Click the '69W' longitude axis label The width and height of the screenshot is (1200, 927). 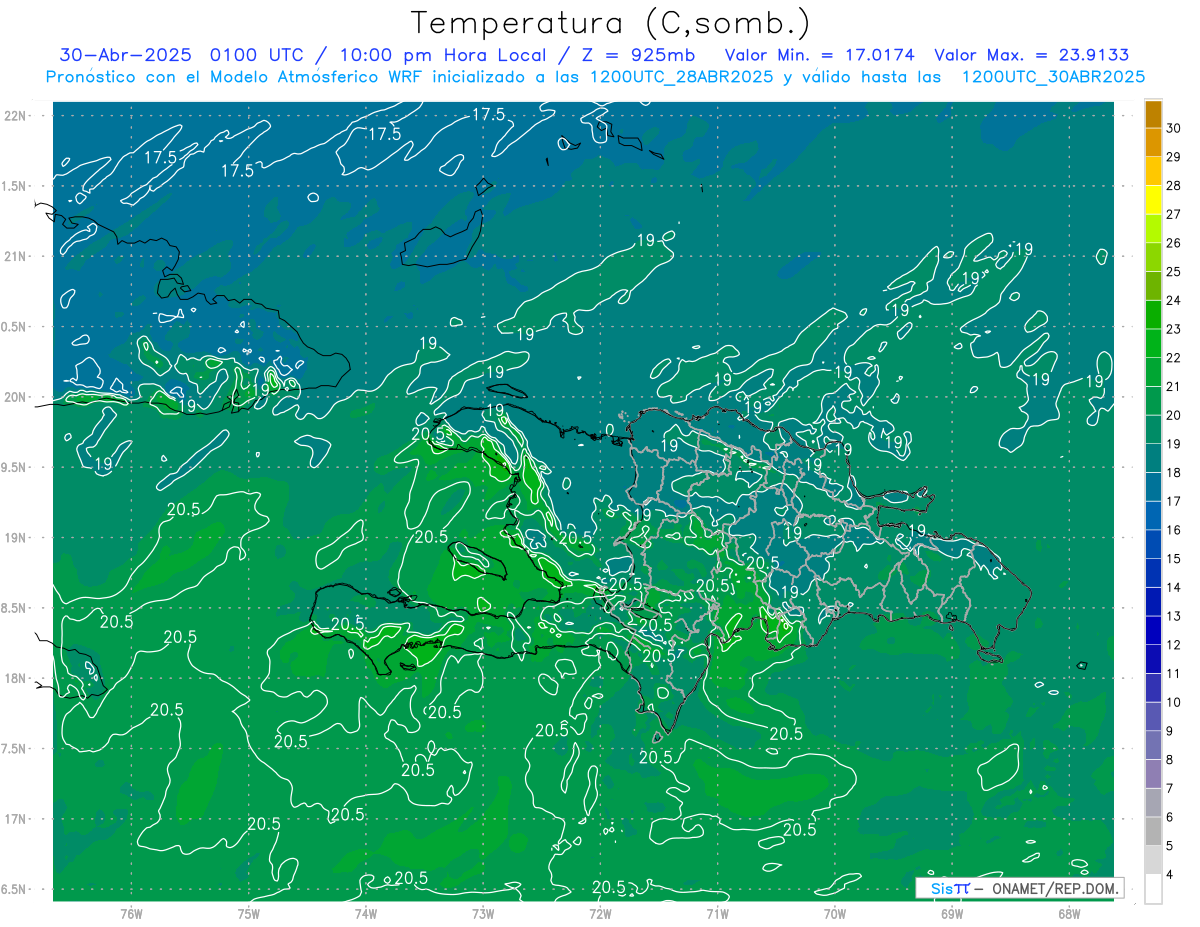click(952, 914)
